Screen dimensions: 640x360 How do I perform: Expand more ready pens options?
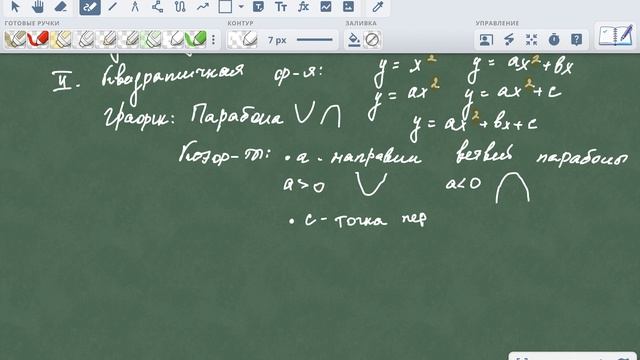coord(213,40)
